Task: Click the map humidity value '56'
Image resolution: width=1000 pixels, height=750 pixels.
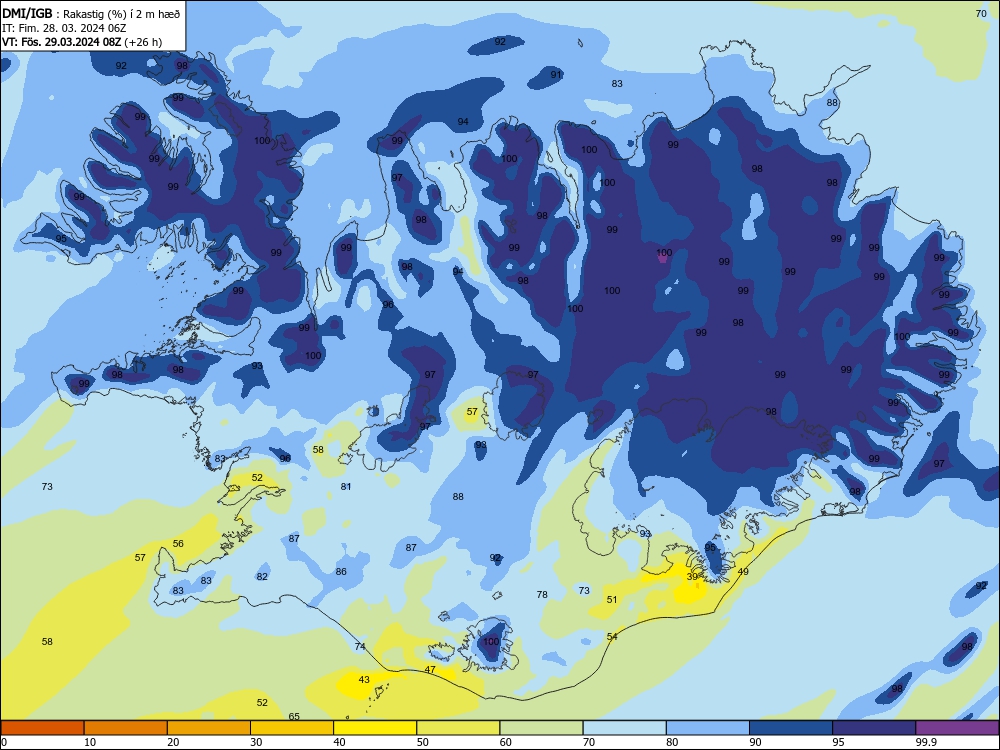Action: pos(178,544)
